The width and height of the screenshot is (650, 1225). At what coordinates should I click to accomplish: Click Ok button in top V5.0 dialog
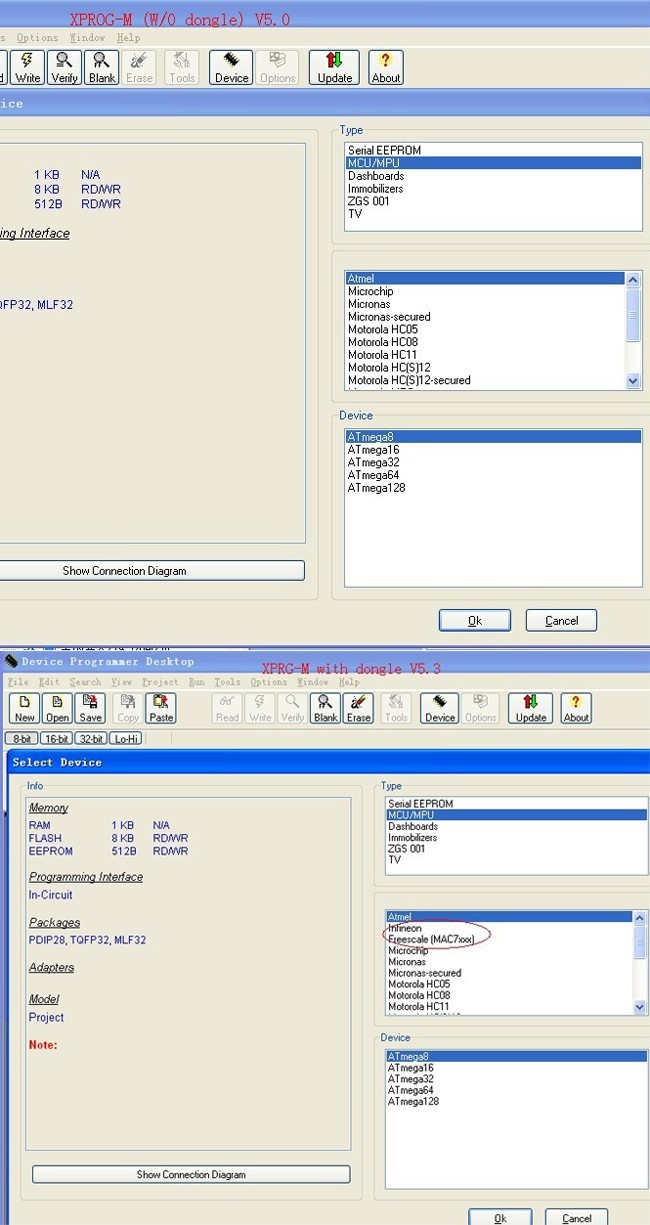tap(475, 621)
